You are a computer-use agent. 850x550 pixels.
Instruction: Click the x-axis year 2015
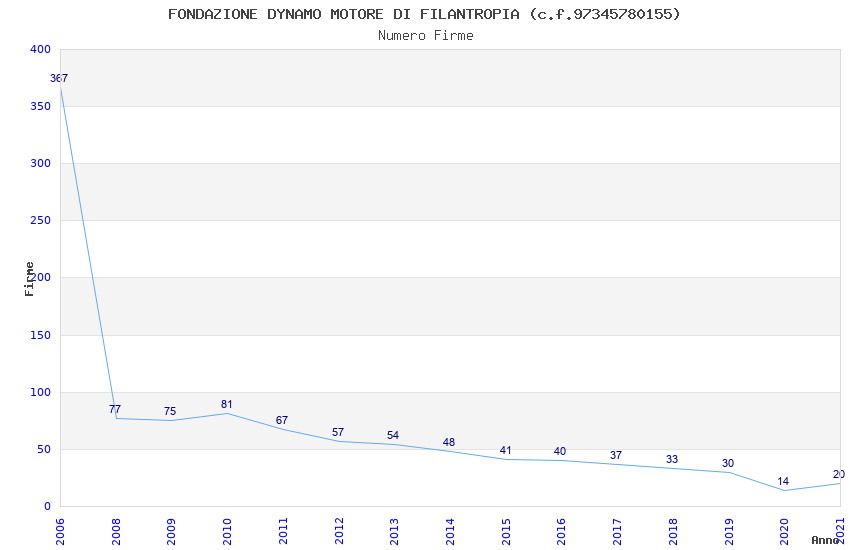point(506,532)
